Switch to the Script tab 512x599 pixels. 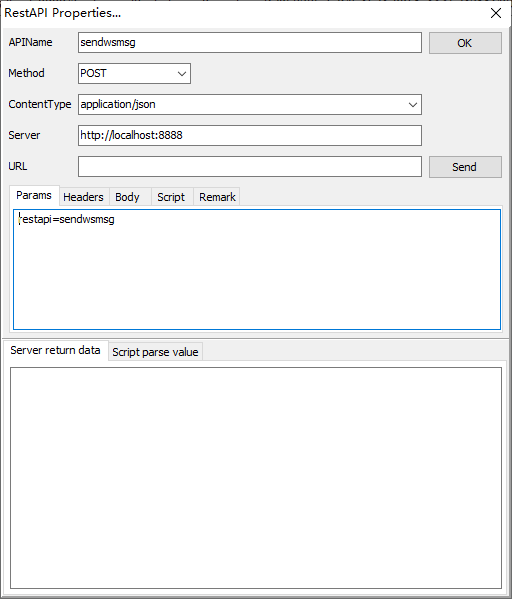pos(171,197)
